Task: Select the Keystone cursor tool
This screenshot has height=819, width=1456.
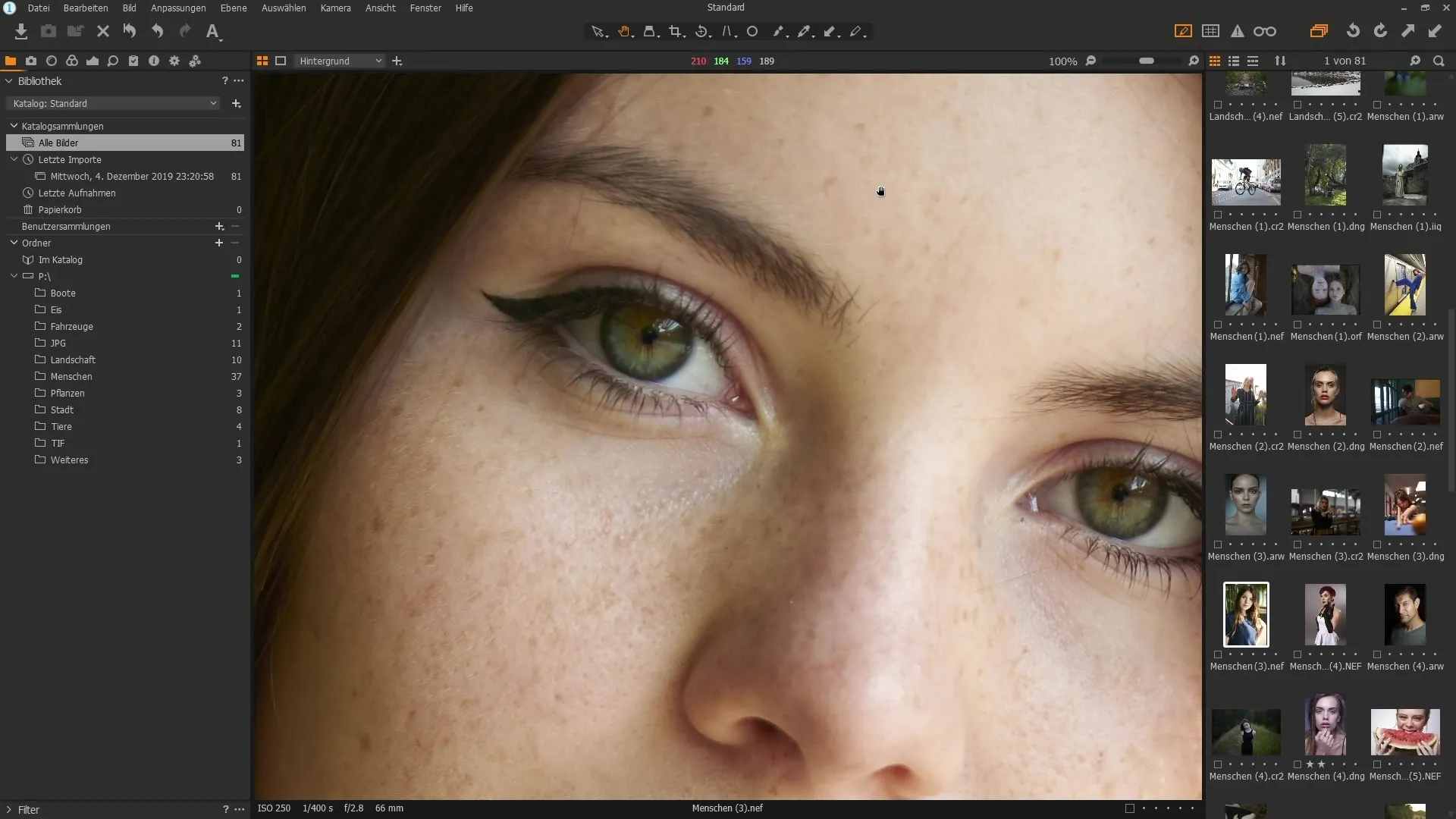Action: [728, 32]
